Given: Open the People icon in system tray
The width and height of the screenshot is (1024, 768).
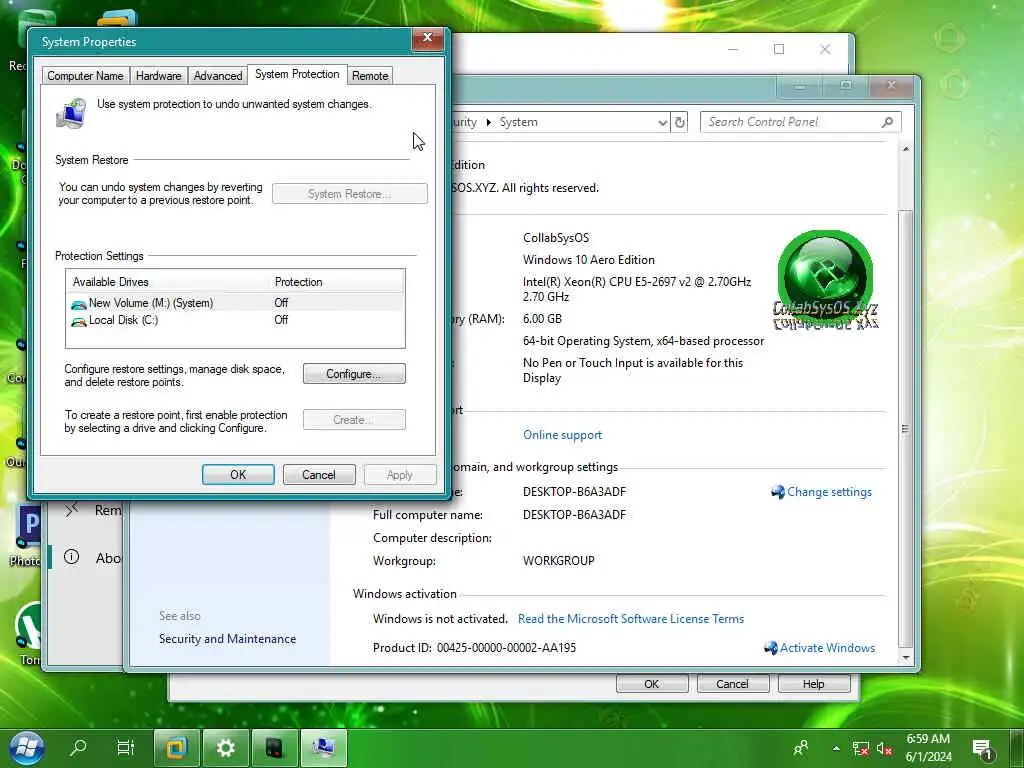Looking at the screenshot, I should 801,748.
